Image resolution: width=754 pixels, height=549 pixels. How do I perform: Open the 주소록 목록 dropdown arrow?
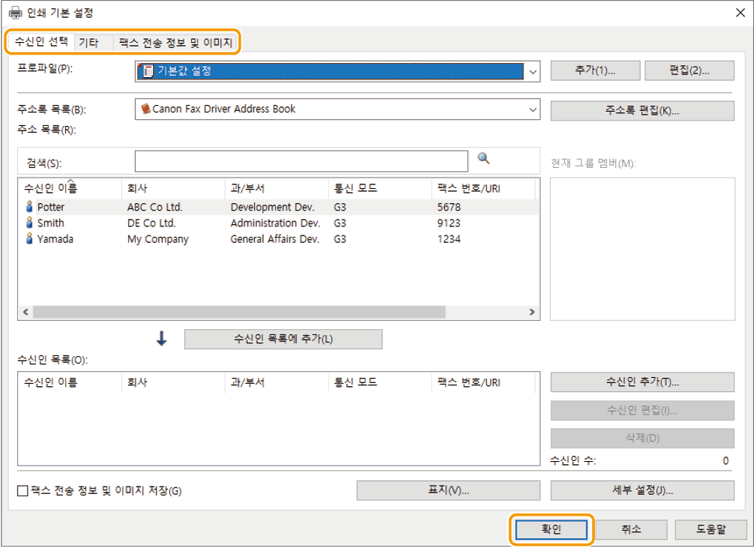(x=532, y=109)
